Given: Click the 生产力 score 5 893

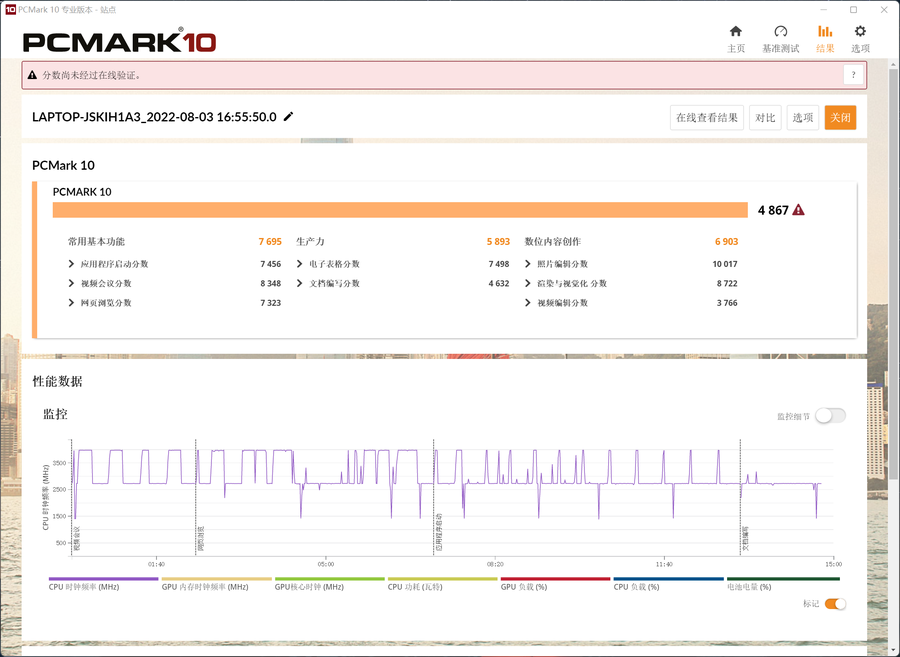Looking at the screenshot, I should 498,242.
